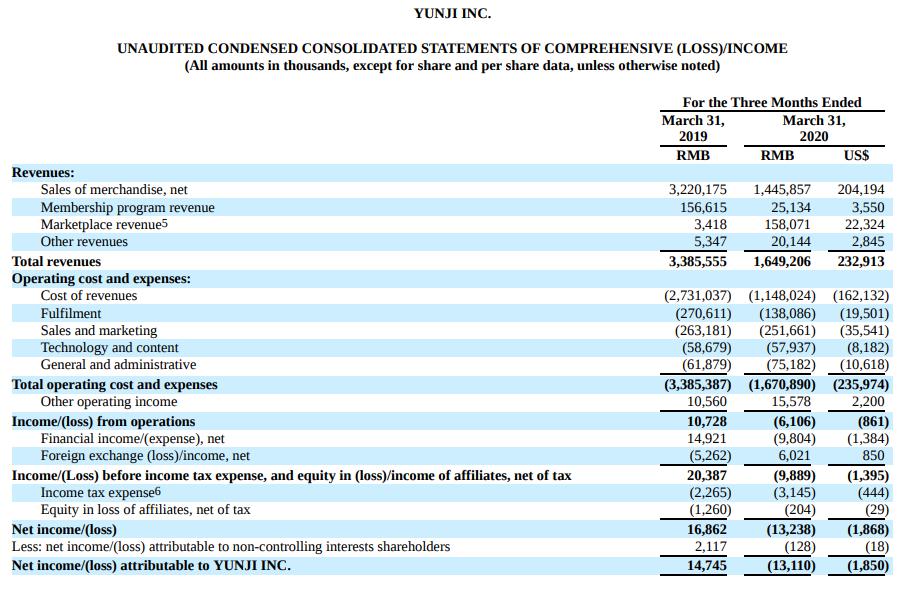Click the 2,117 non-controlling interests value
Screen dimensions: 919x590
(x=710, y=547)
